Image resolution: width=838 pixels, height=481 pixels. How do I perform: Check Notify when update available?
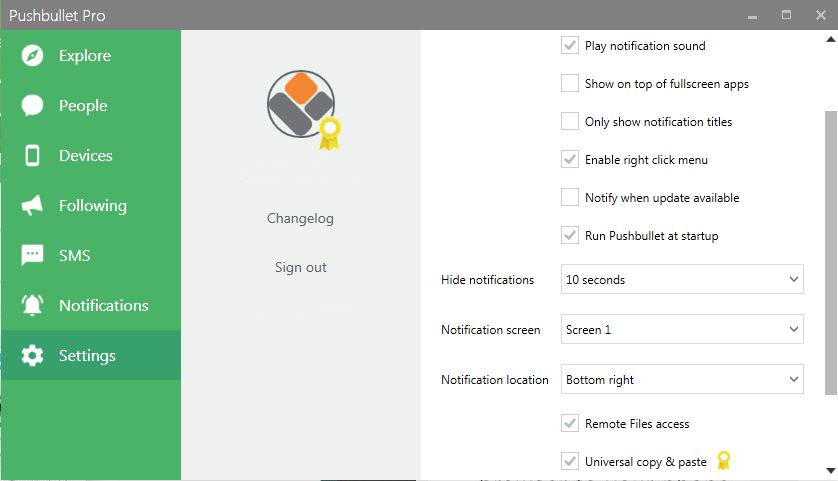click(x=570, y=197)
